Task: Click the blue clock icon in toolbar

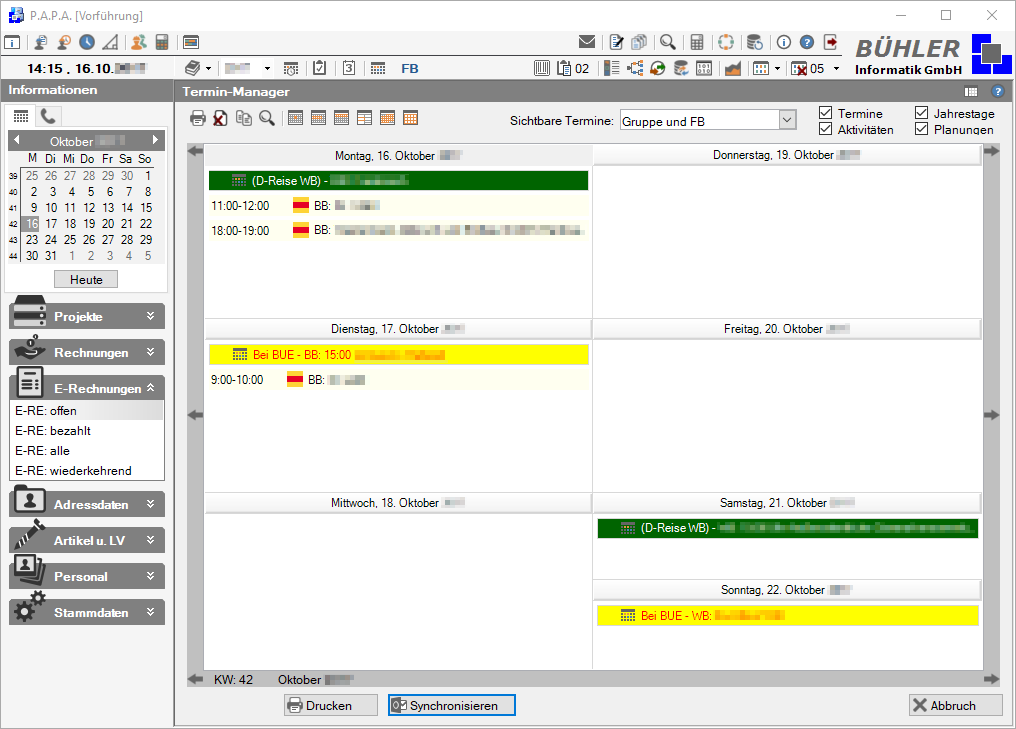Action: pos(87,42)
